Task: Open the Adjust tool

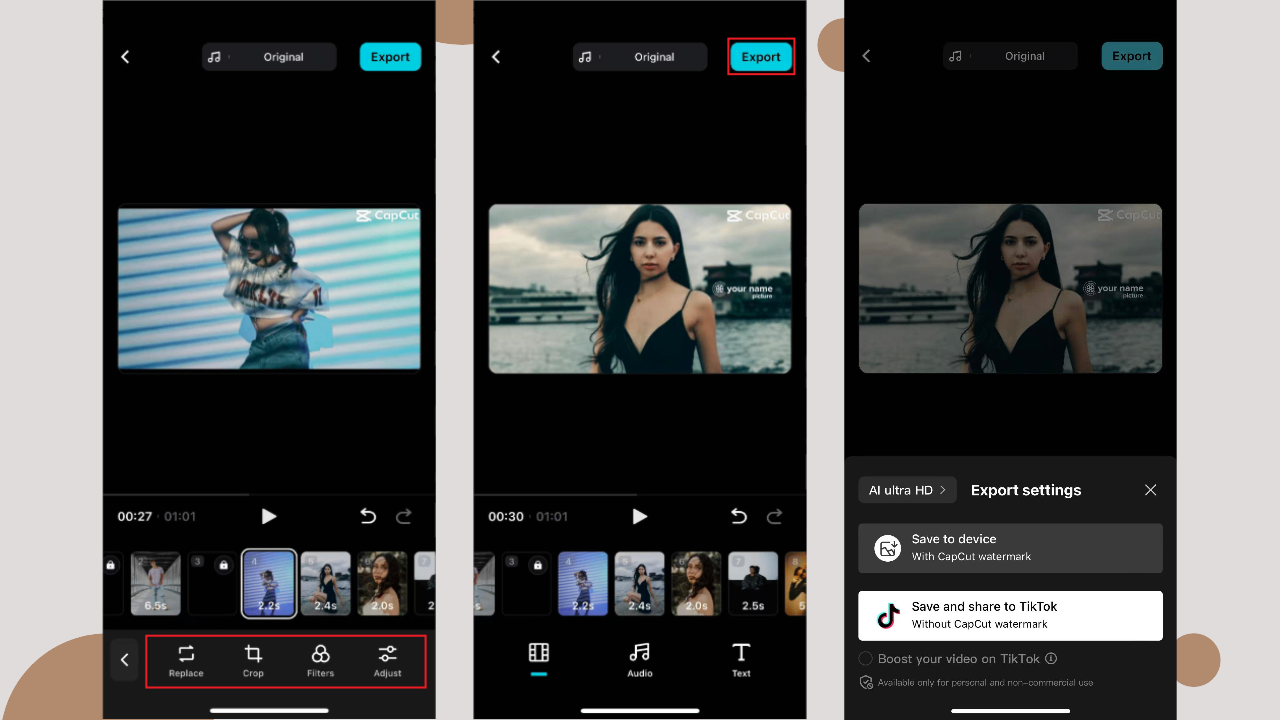Action: (x=387, y=661)
